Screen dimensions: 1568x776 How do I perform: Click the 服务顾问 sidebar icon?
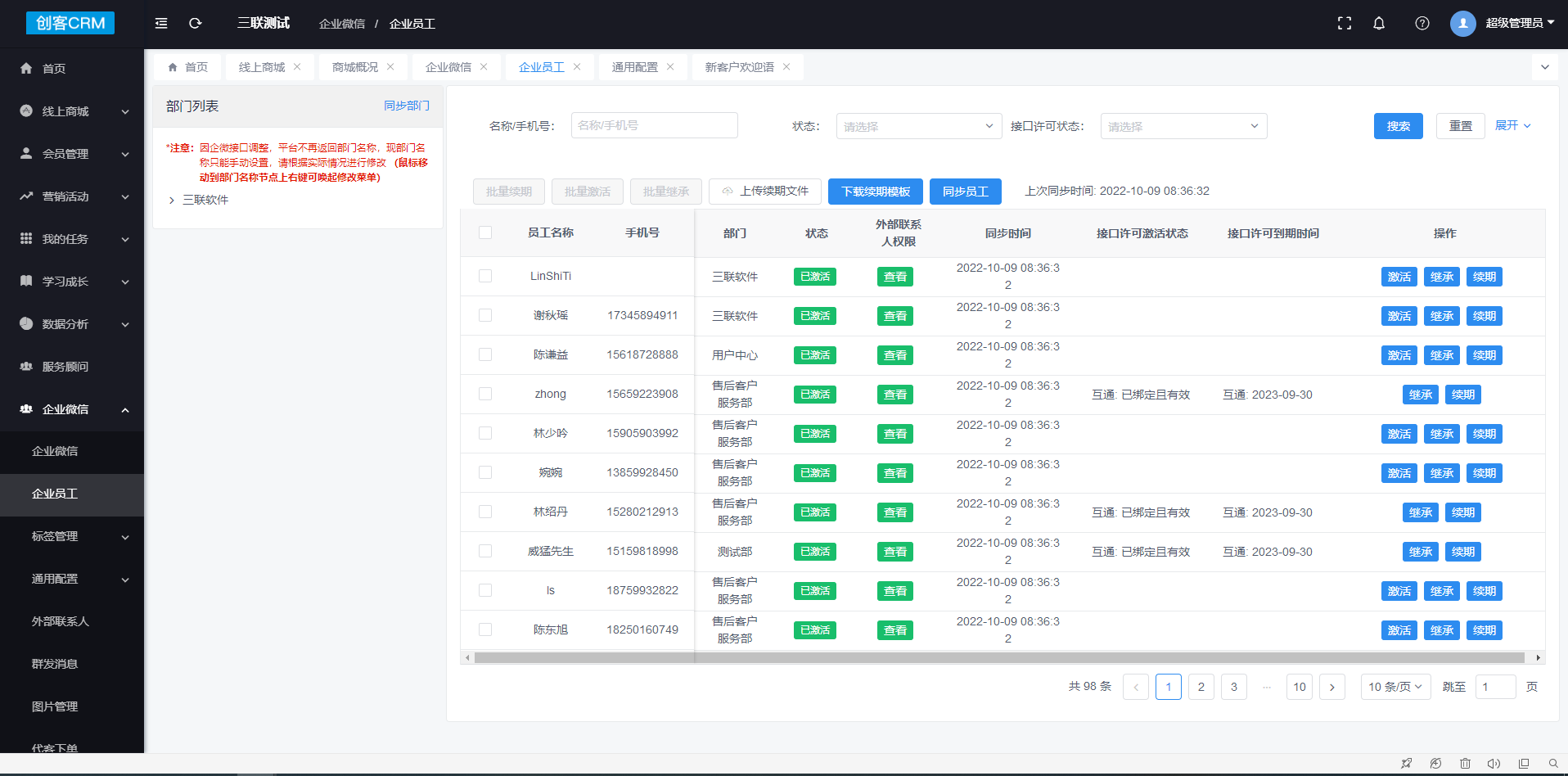pyautogui.click(x=26, y=366)
